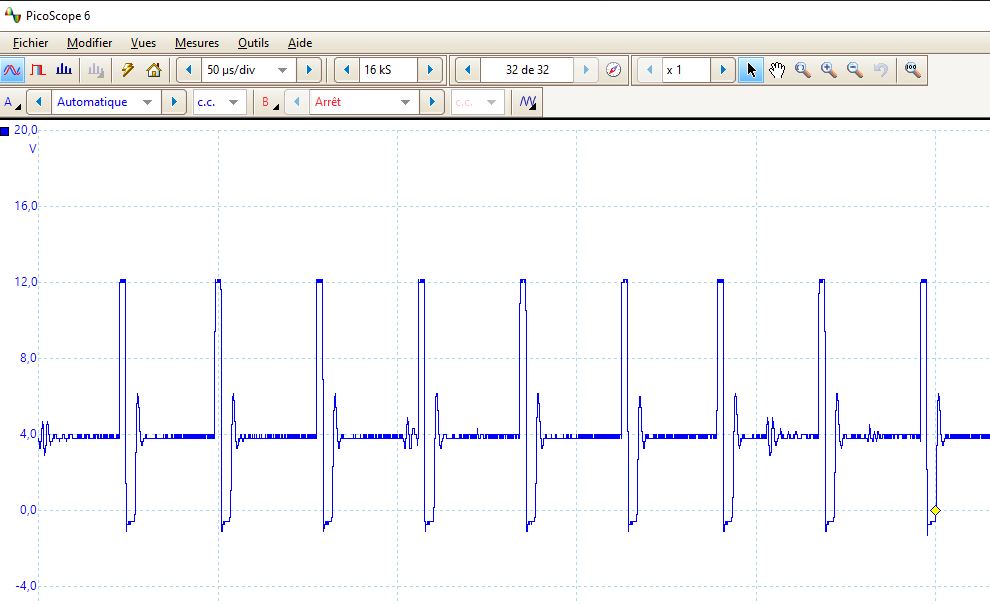Go to previous waveform buffer
This screenshot has height=604, width=990.
pyautogui.click(x=467, y=69)
